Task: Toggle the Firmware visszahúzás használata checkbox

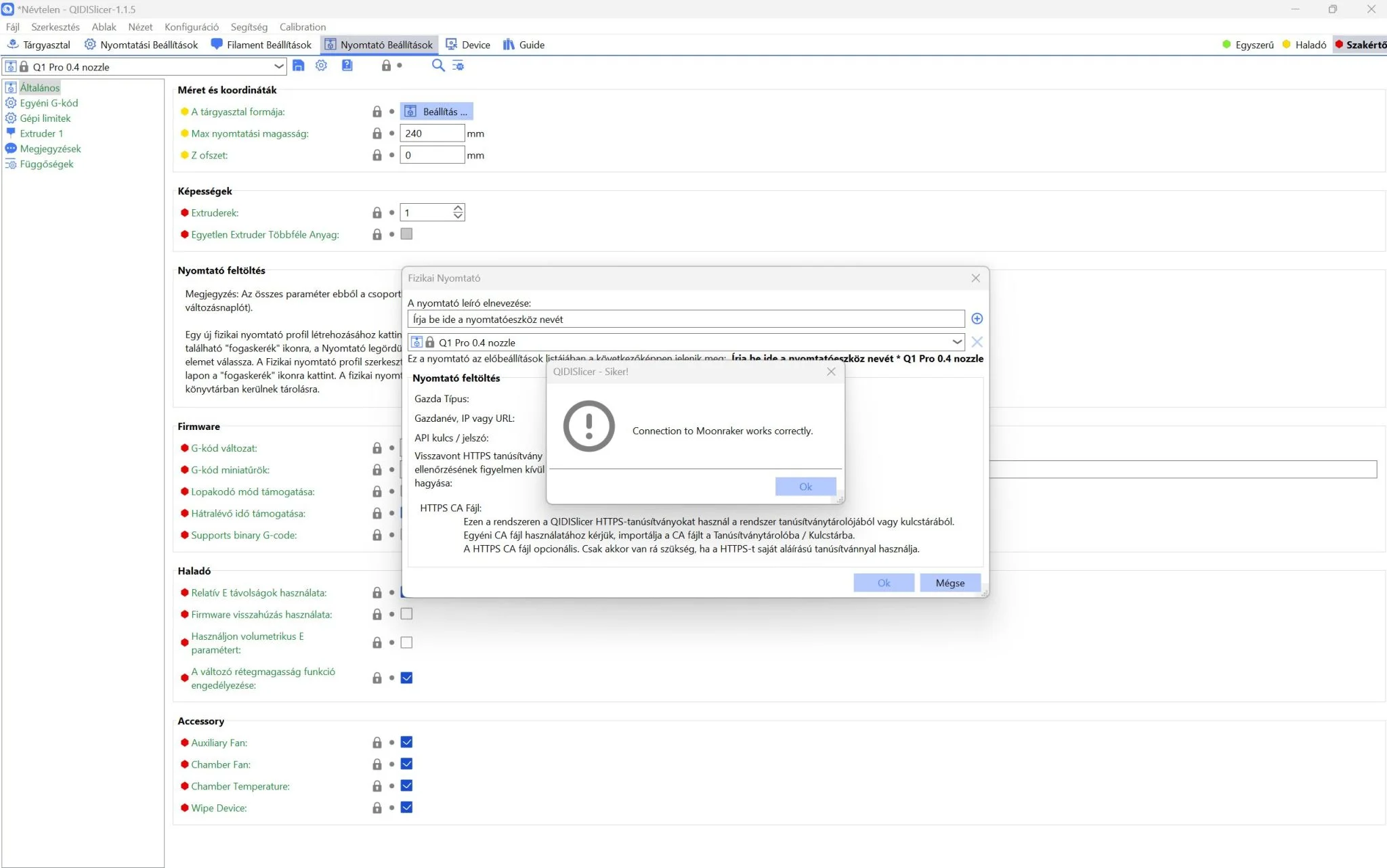Action: point(406,614)
